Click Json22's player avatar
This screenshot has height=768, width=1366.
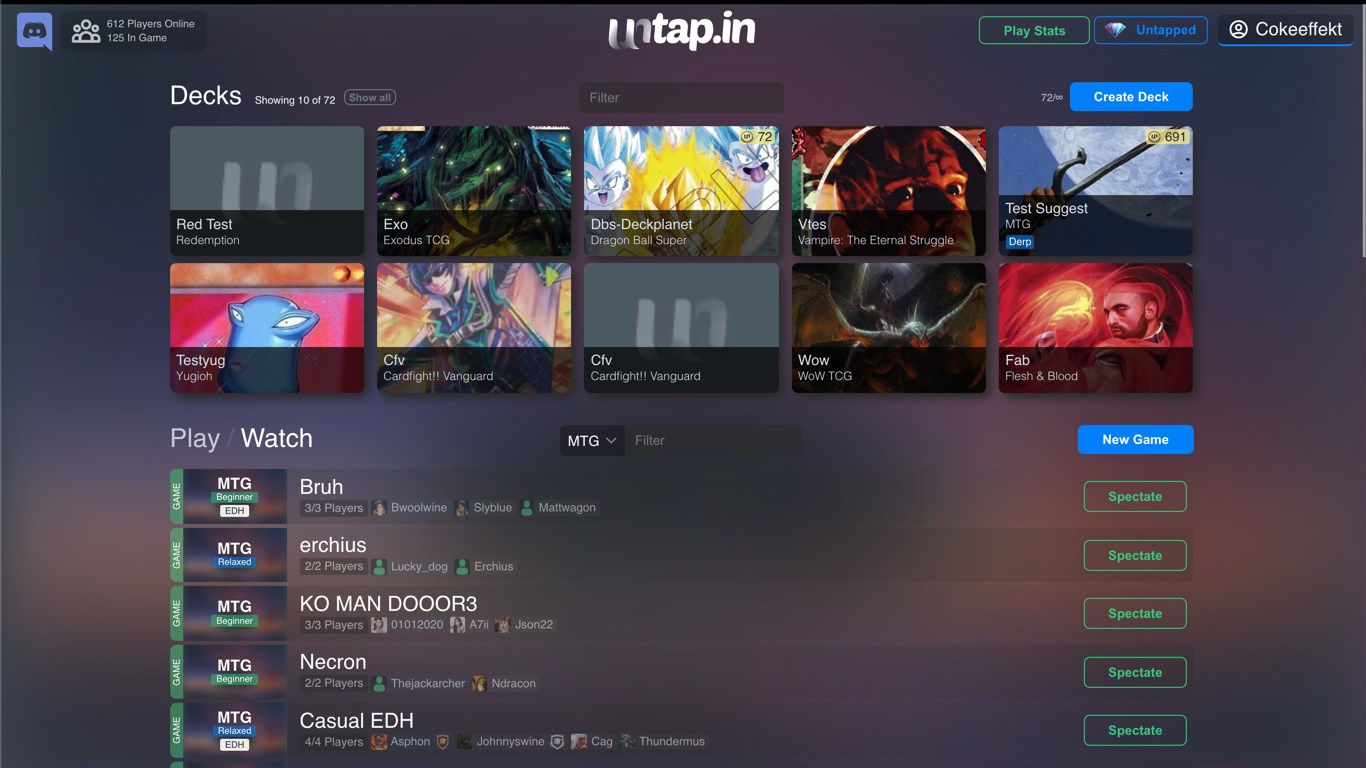pos(503,625)
